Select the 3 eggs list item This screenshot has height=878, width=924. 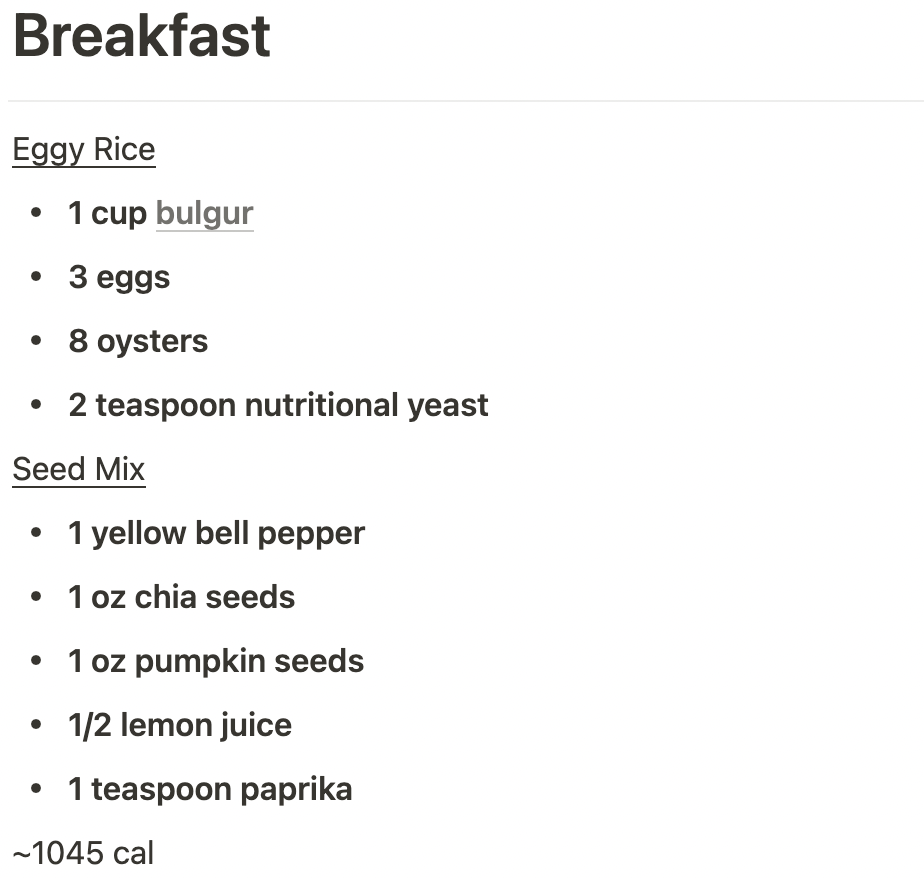pyautogui.click(x=119, y=277)
